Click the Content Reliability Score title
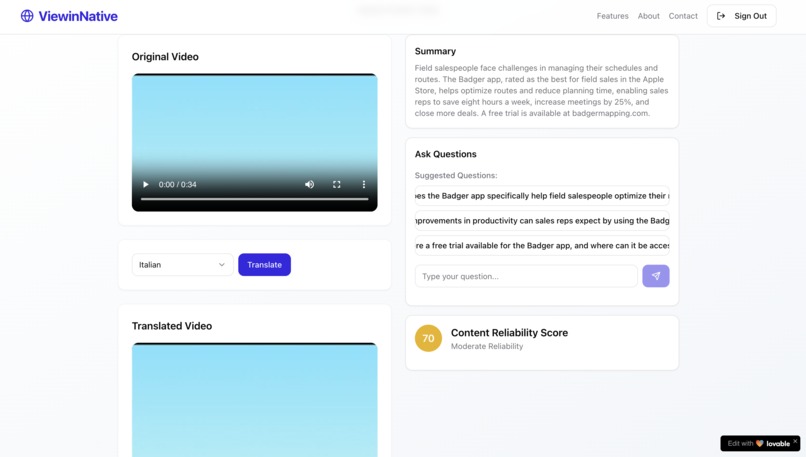Image resolution: width=806 pixels, height=457 pixels. point(509,333)
